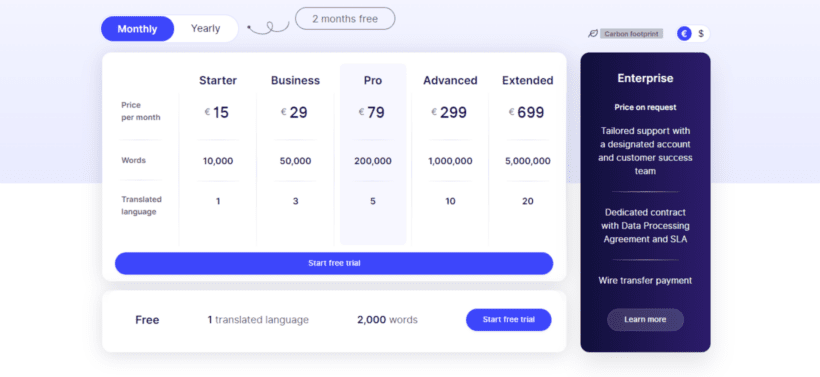Click the Free plan label
820x377 pixels.
coord(147,320)
